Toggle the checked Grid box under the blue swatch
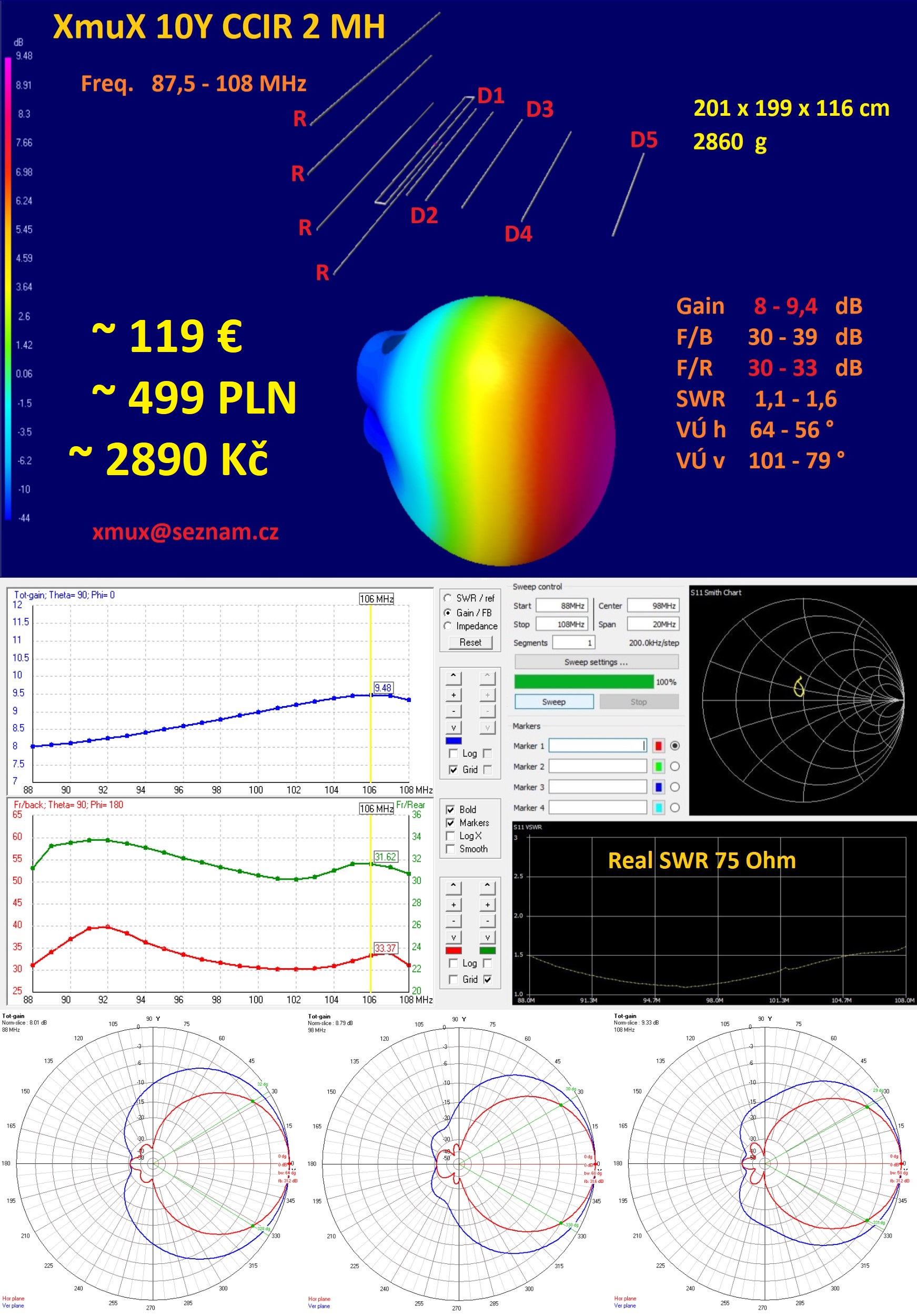Viewport: 917px width, 1316px height. [454, 769]
